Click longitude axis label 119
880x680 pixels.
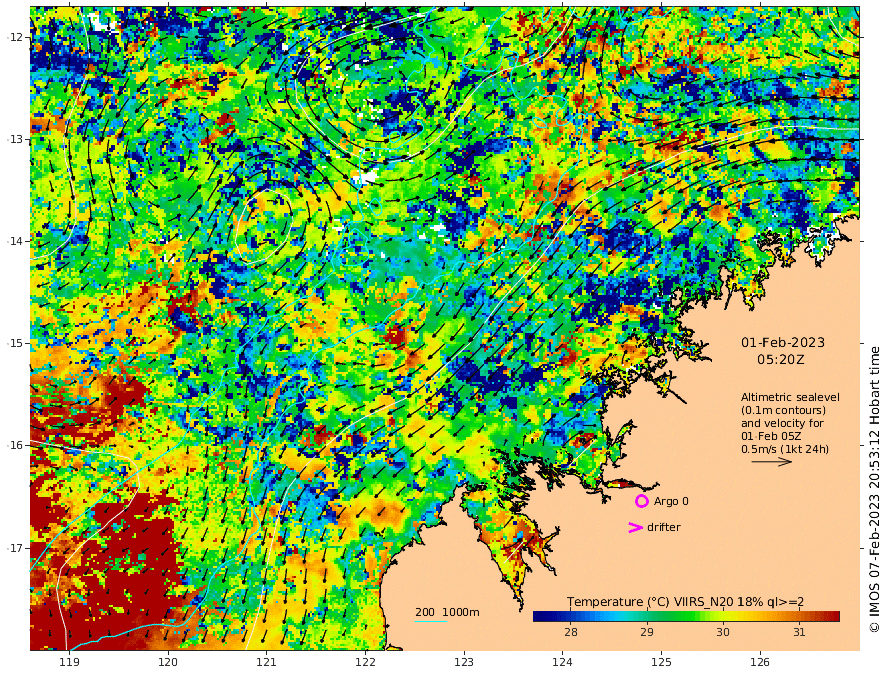pos(70,663)
